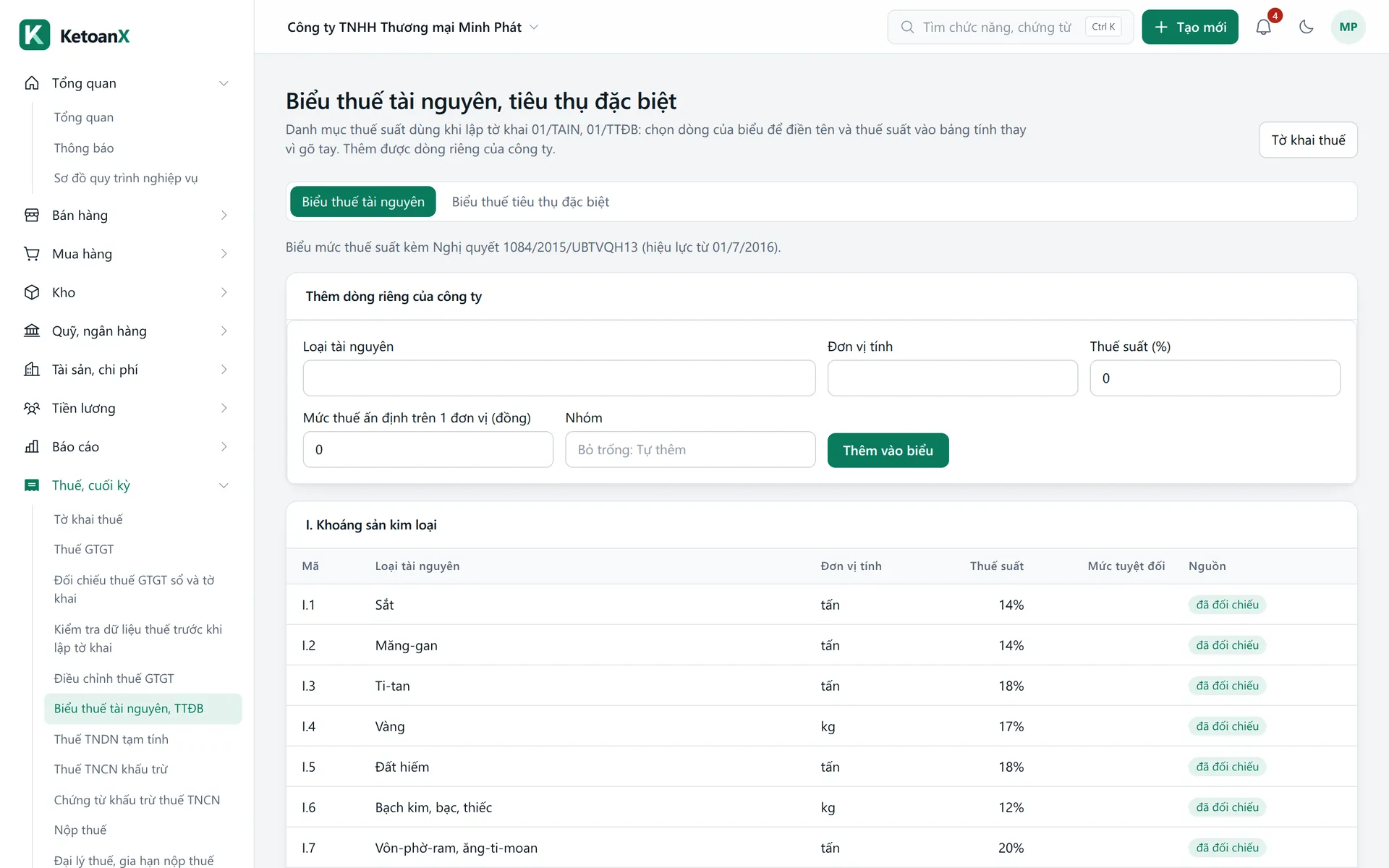Click the Tài sản, chi phí building icon
This screenshot has width=1389, height=868.
pos(32,370)
